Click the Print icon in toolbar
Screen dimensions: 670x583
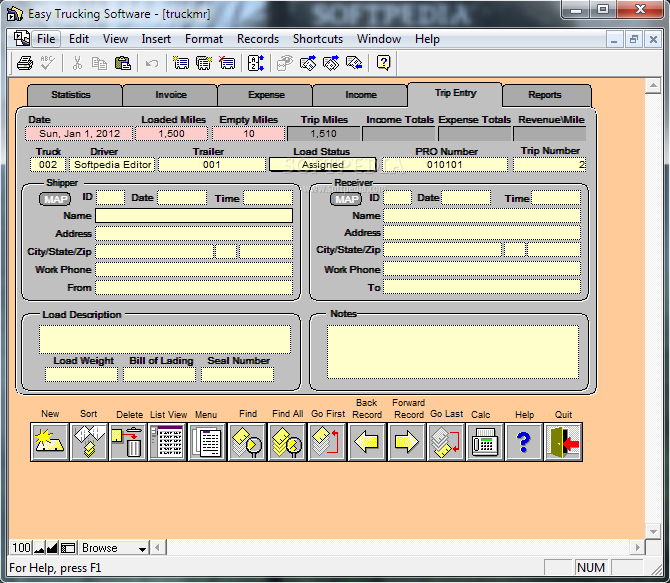[x=25, y=63]
